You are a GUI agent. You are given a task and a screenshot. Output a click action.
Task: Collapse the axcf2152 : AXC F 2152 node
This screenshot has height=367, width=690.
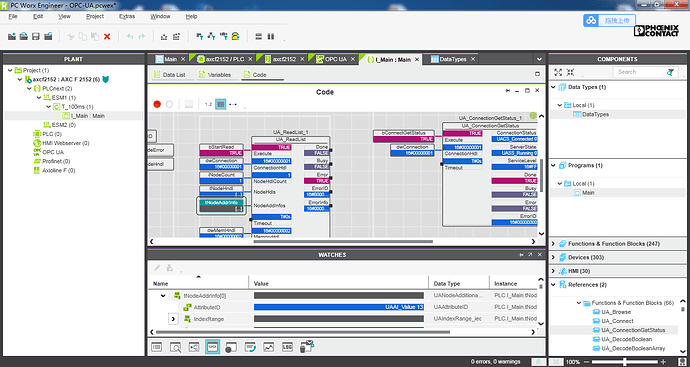[x=20, y=80]
